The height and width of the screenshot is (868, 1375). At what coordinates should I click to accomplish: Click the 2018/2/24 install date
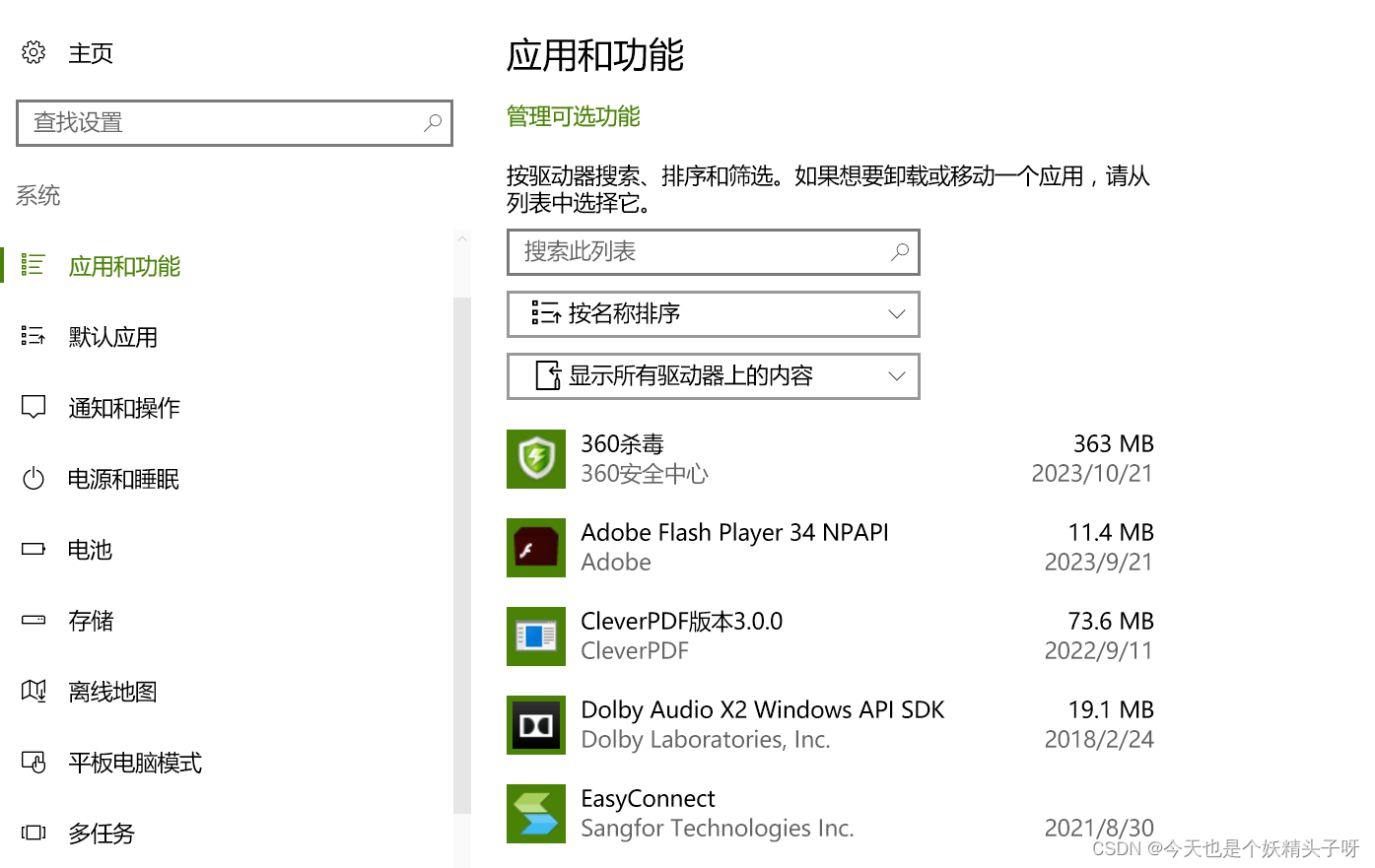[1099, 739]
